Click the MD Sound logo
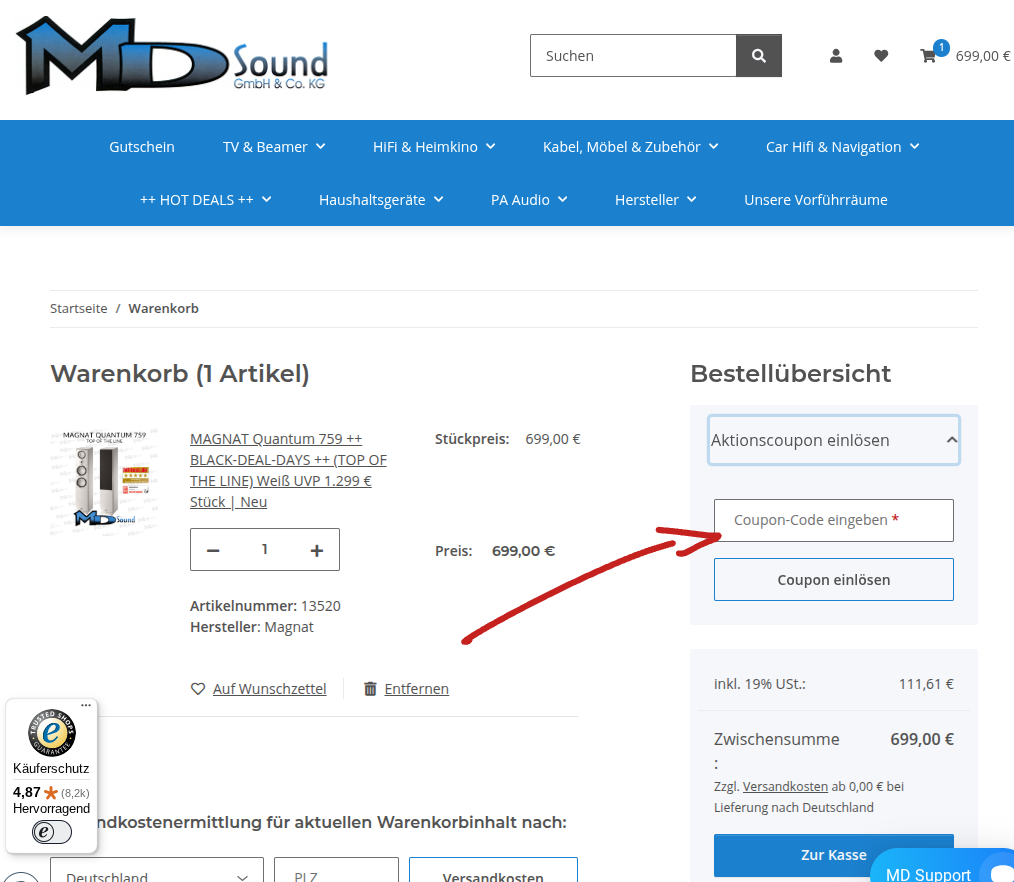Screen dimensions: 1014x882 172,56
